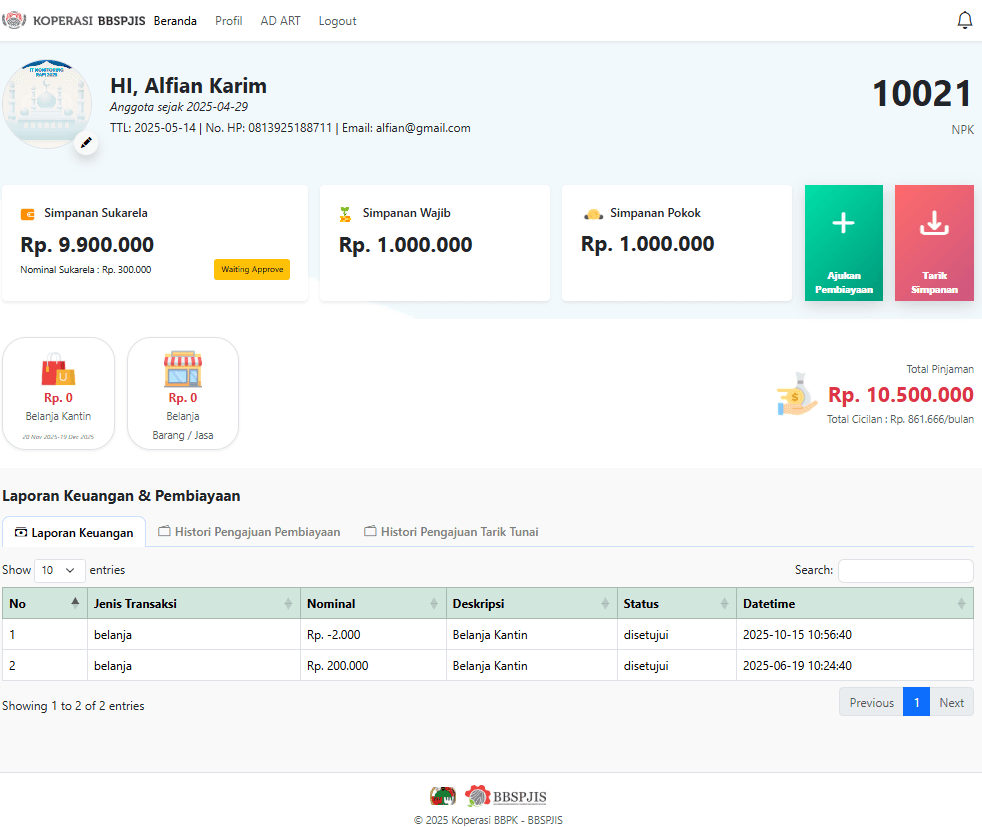Click Simpanan Wajib Rp. 1.000.000 amount
This screenshot has height=827, width=982.
coord(405,244)
